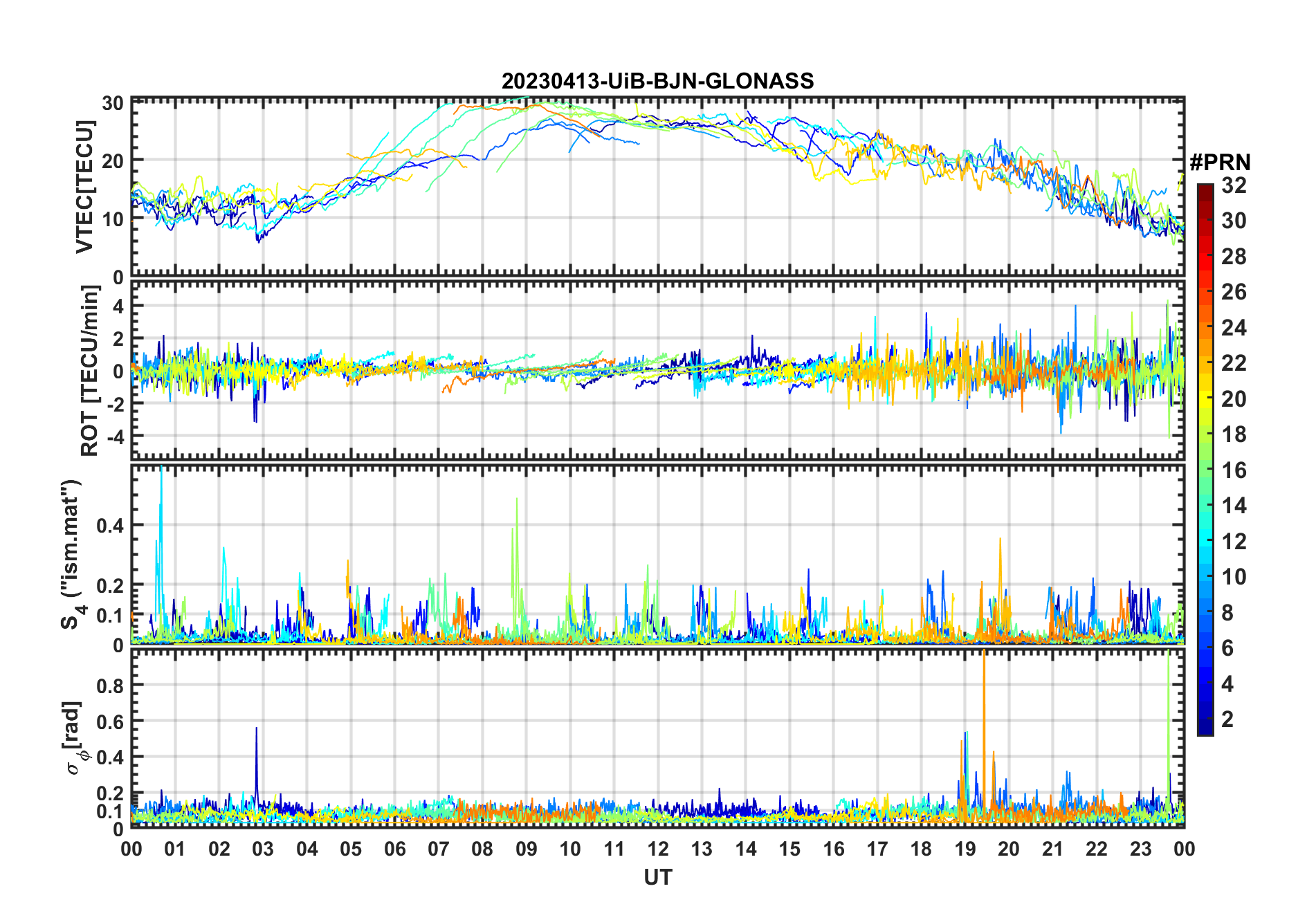Click the dark blue bottom of colorbar
The width and height of the screenshot is (1316, 920).
(x=1205, y=728)
